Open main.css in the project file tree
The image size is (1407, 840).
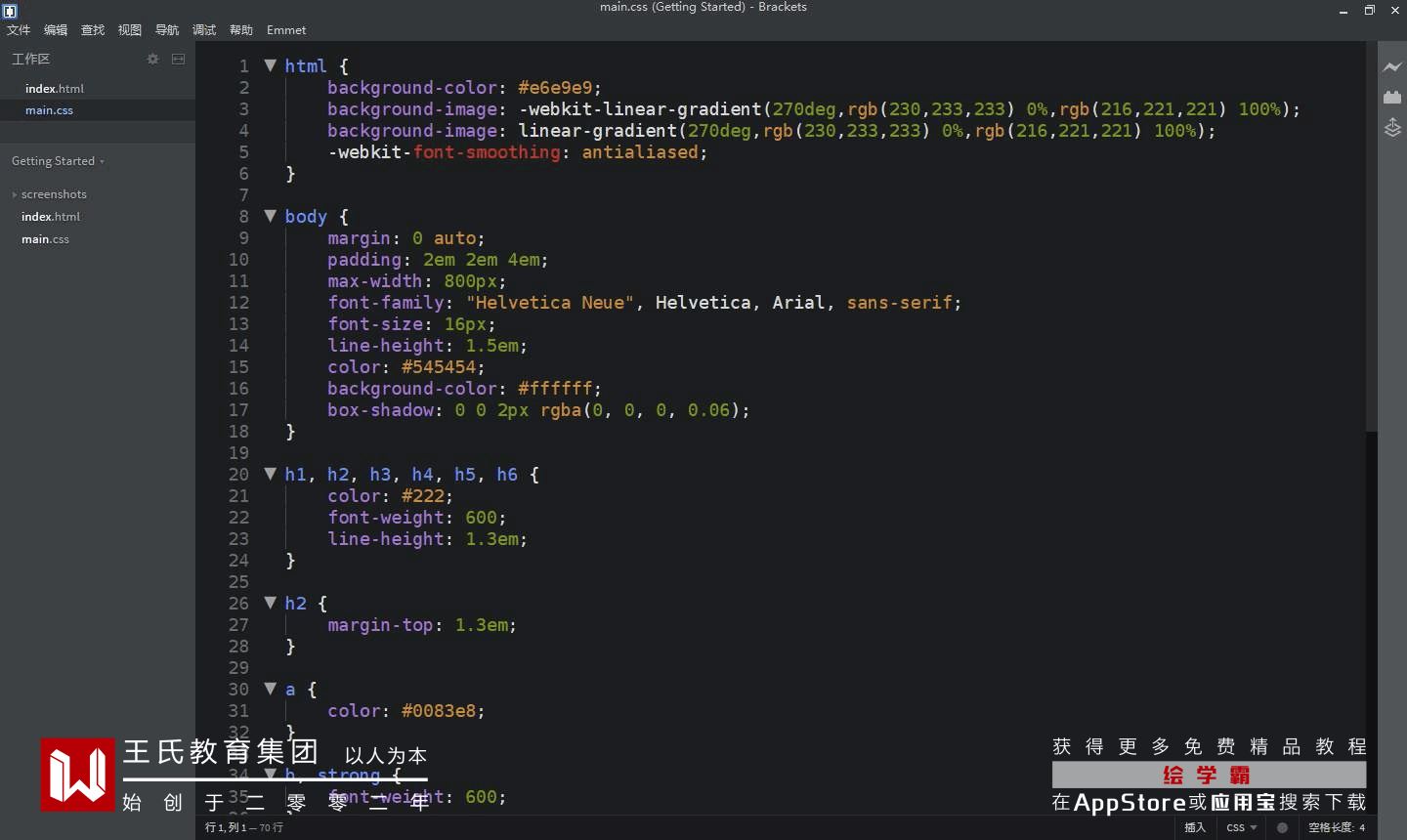coord(45,239)
